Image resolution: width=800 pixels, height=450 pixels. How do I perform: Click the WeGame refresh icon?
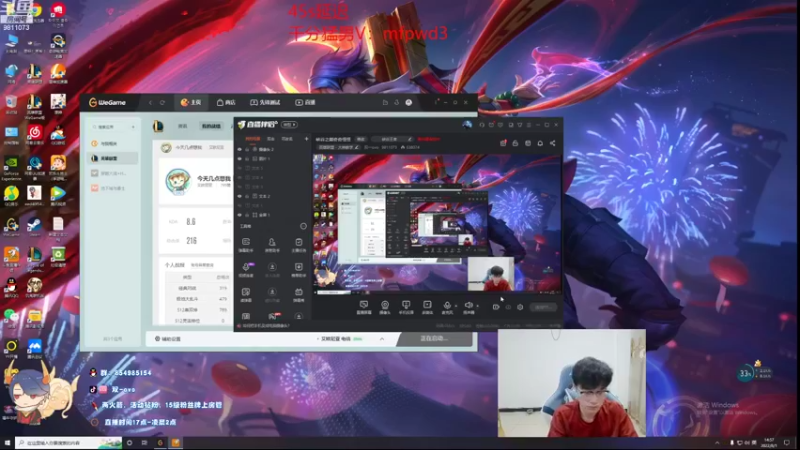[x=162, y=103]
